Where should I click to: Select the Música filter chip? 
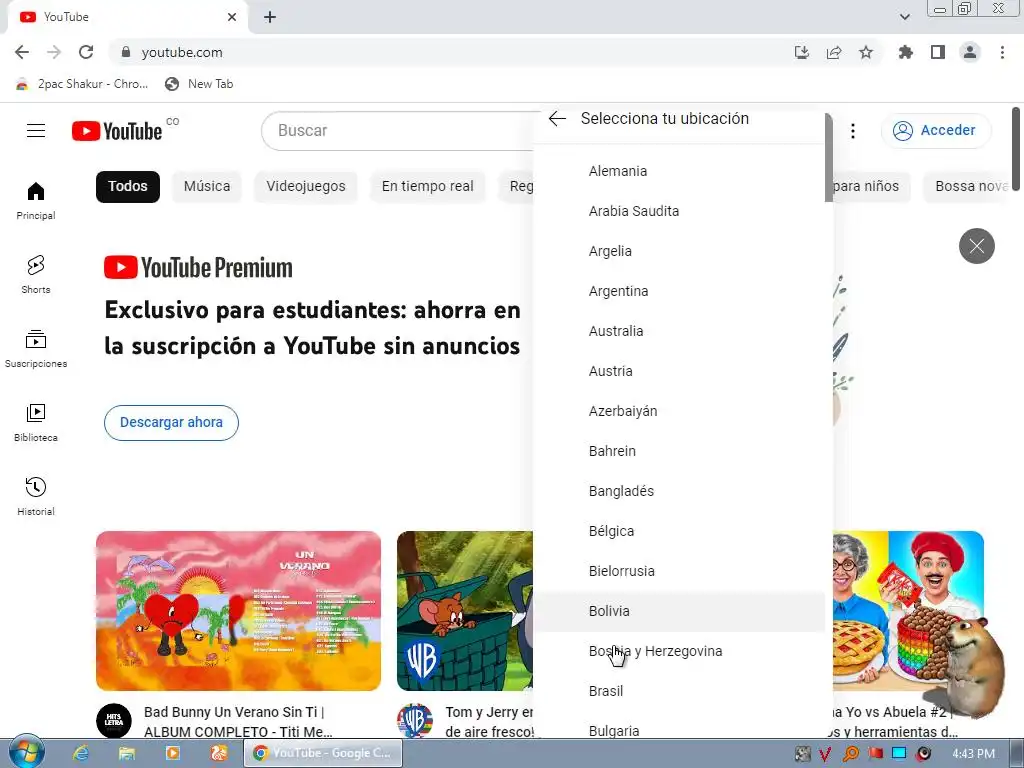(x=207, y=187)
